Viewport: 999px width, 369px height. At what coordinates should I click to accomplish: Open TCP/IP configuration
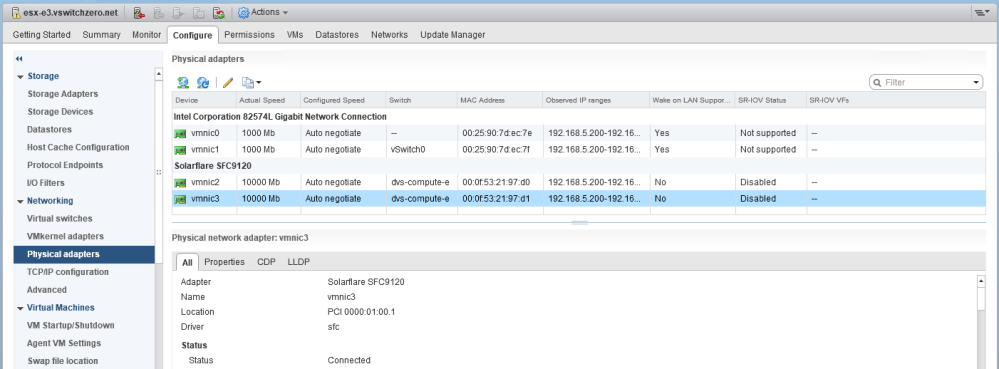pyautogui.click(x=68, y=272)
